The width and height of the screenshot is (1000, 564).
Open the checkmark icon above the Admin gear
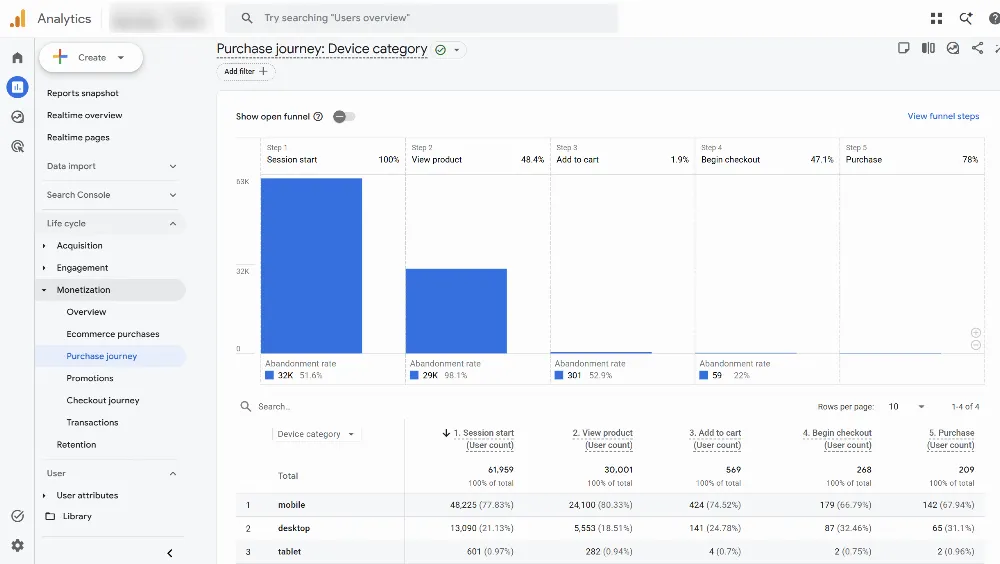click(x=17, y=516)
